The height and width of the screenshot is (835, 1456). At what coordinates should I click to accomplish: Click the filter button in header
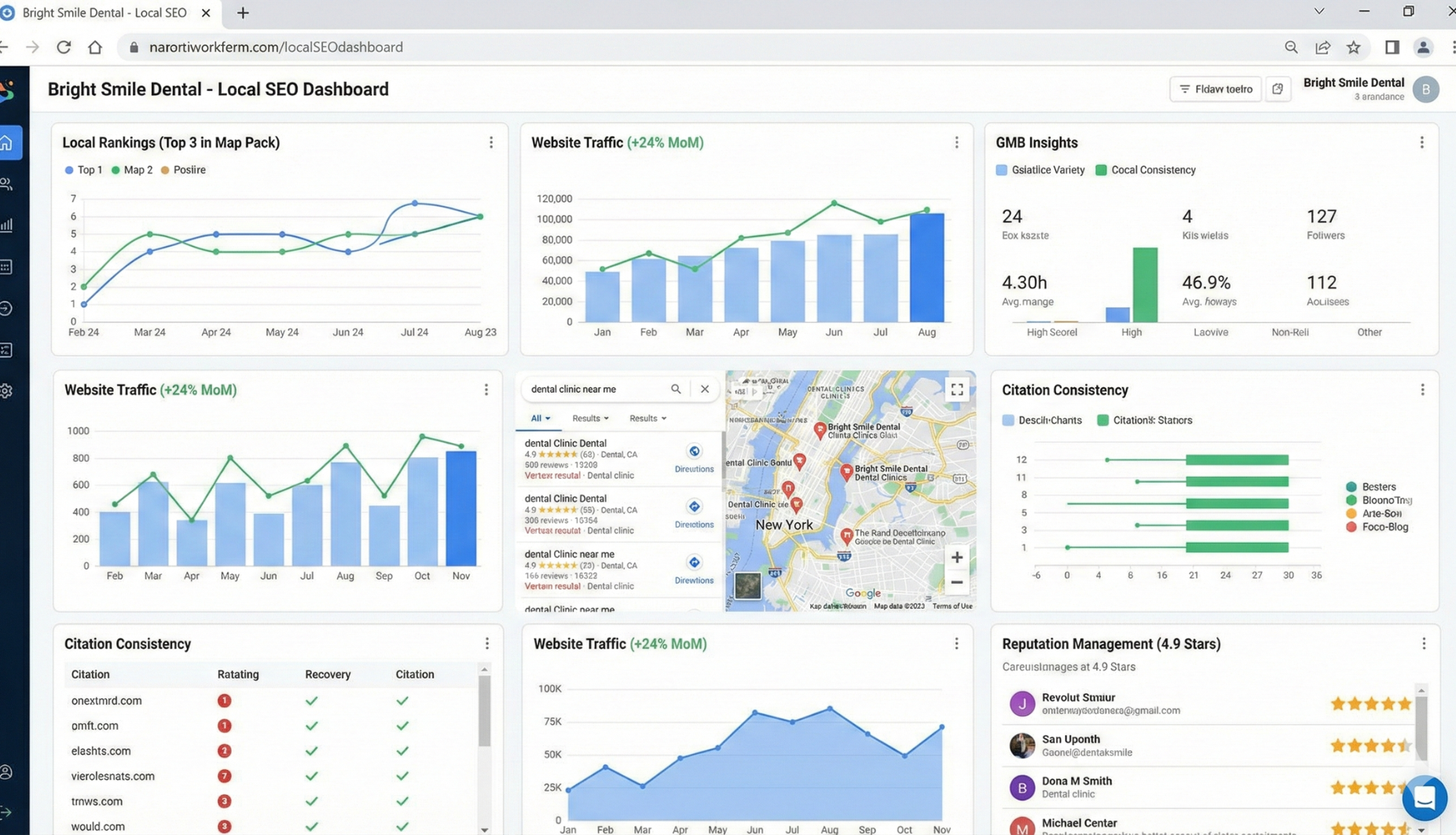pos(1215,90)
